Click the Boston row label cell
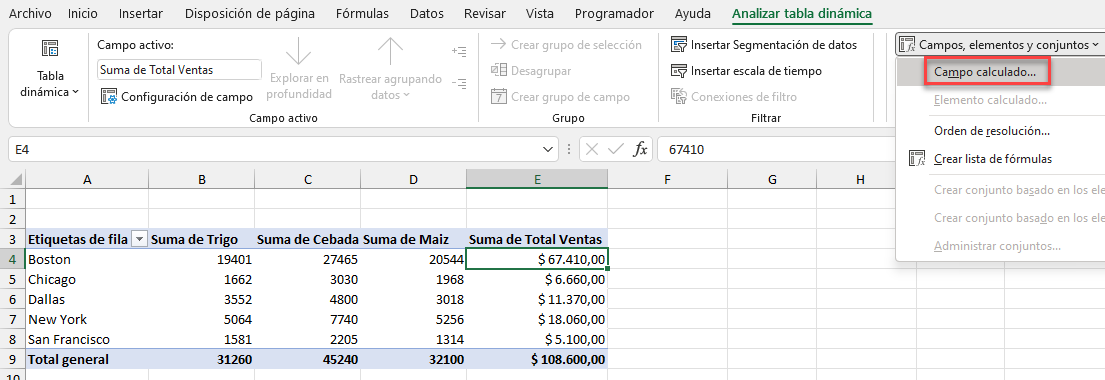The height and width of the screenshot is (380, 1105). 87,259
